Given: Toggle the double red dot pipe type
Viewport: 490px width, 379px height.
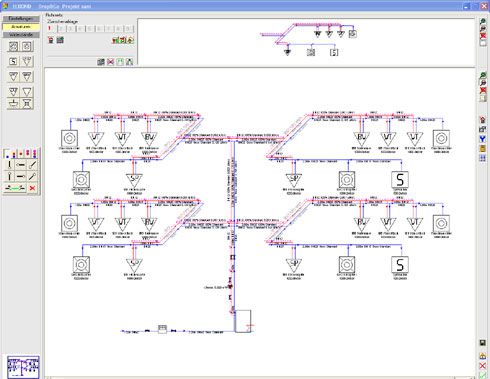Looking at the screenshot, I should [x=28, y=154].
